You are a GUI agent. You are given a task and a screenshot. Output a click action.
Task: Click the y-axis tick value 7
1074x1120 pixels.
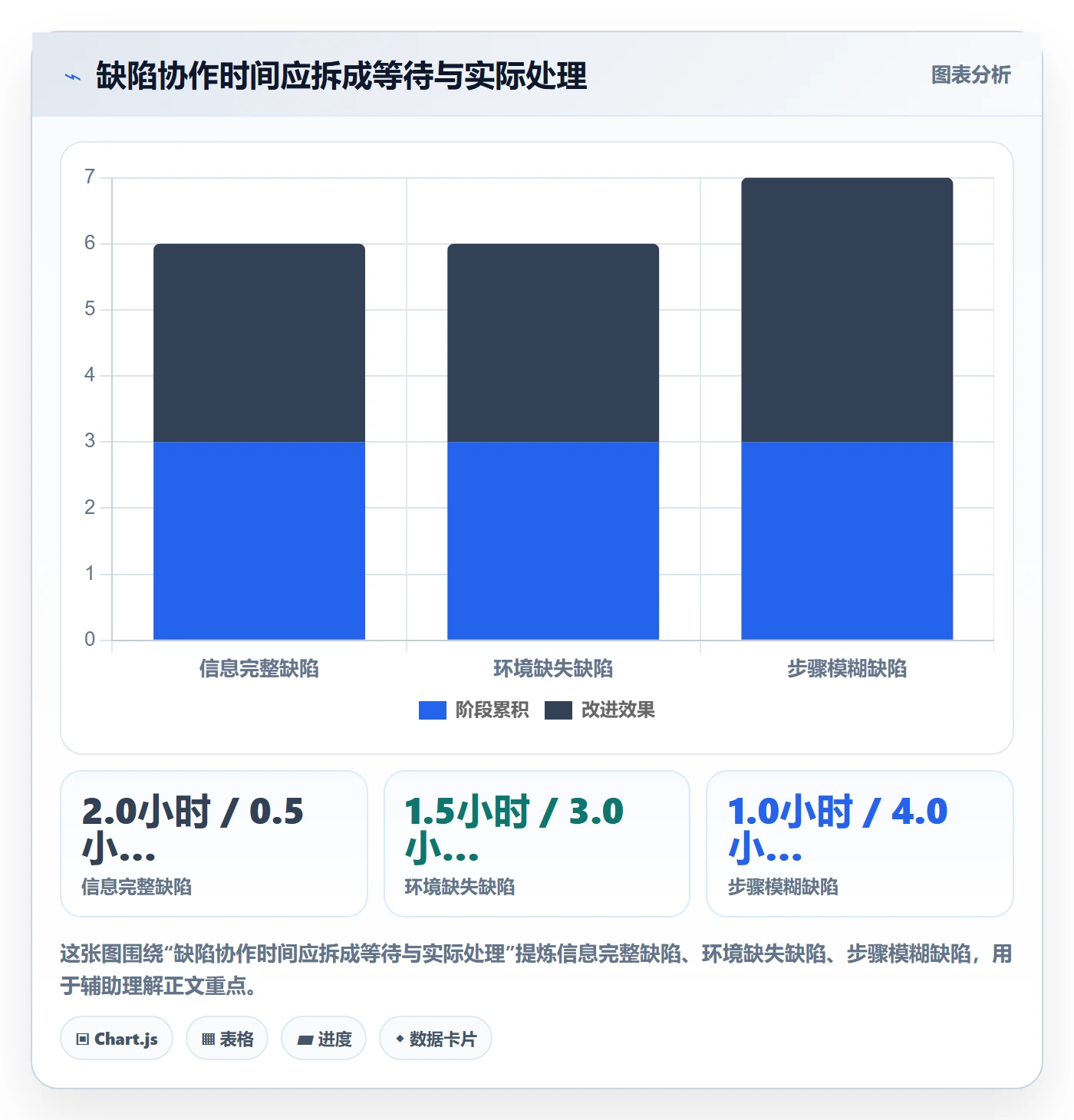coord(90,177)
